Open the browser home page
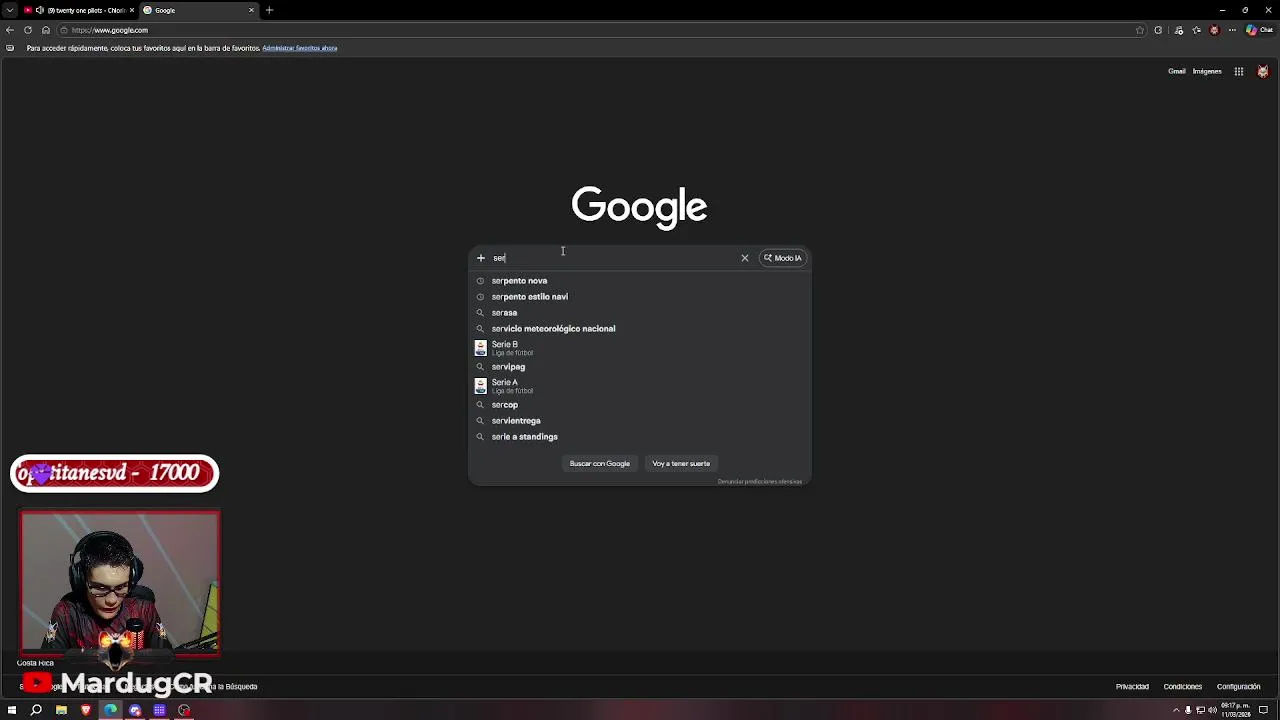Screen dimensions: 1280x720 tap(45, 30)
